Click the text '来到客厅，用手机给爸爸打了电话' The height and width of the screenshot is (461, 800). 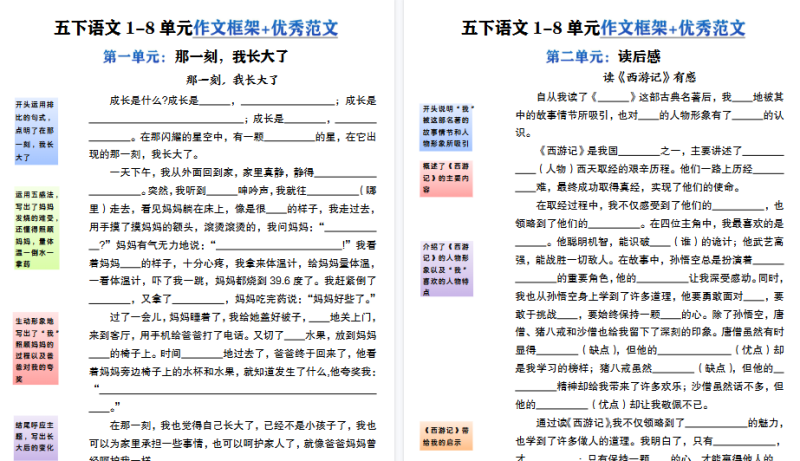tap(168, 335)
